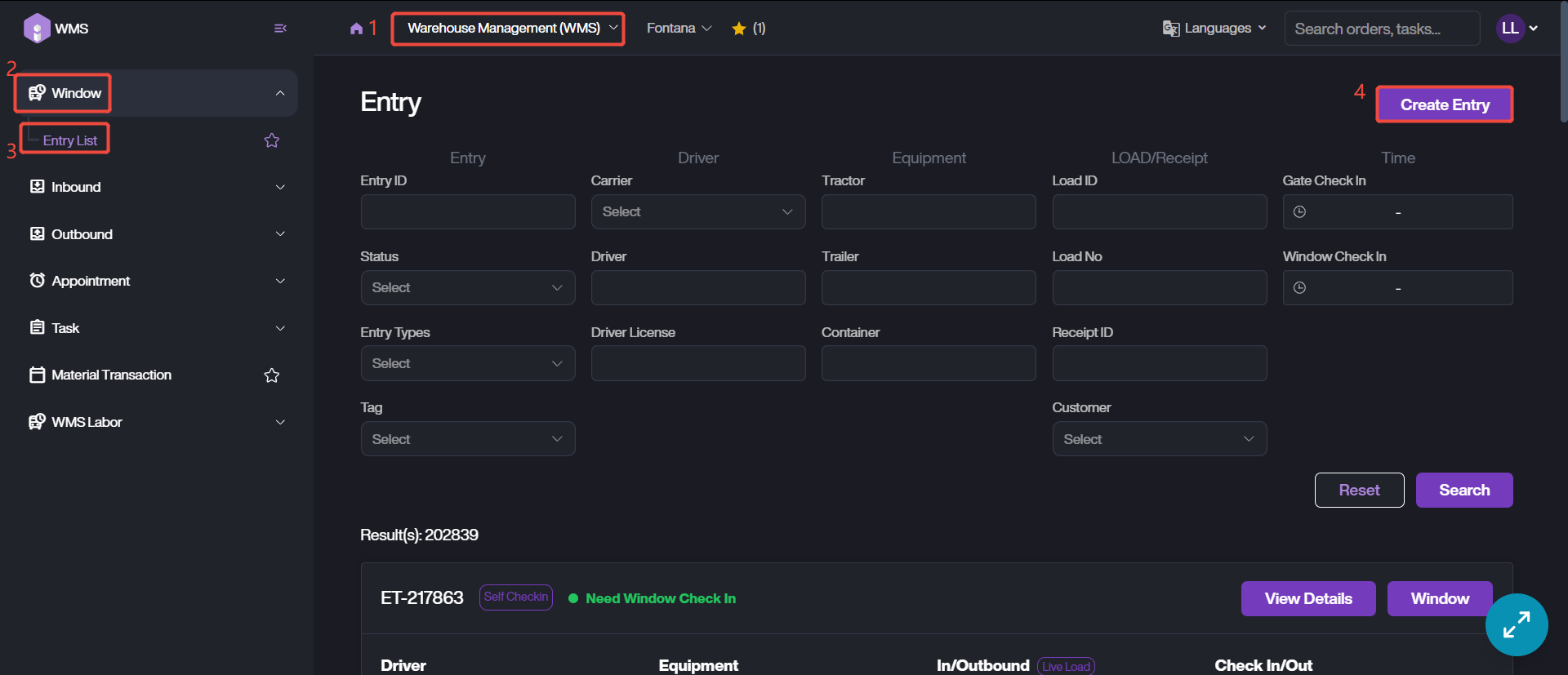Screen dimensions: 1568x675
Task: Open the Fontana facility dropdown
Action: pos(679,29)
